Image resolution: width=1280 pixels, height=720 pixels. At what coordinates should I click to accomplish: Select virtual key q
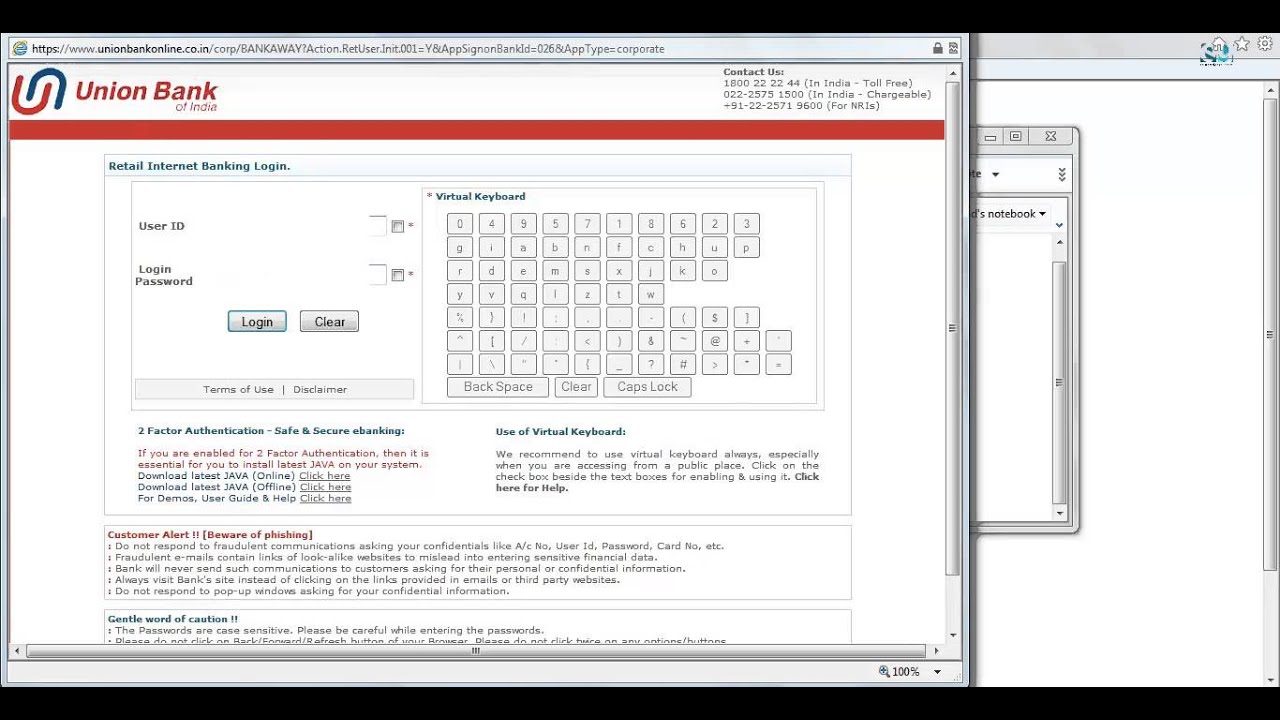tap(523, 295)
